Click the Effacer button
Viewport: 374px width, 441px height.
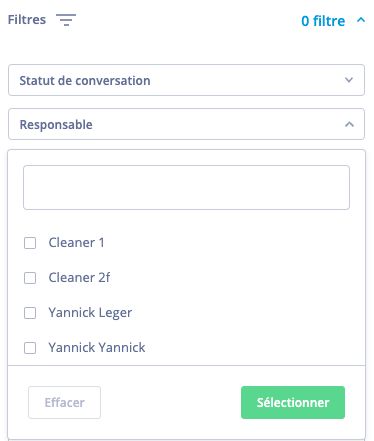pyautogui.click(x=64, y=402)
